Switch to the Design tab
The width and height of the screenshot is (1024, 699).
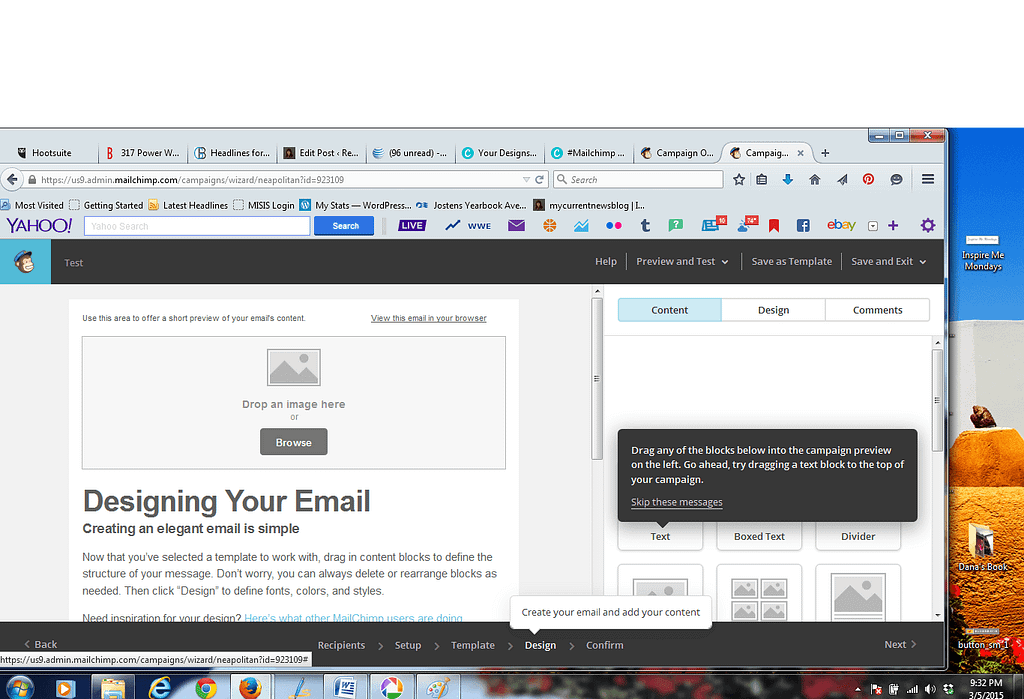pos(773,310)
